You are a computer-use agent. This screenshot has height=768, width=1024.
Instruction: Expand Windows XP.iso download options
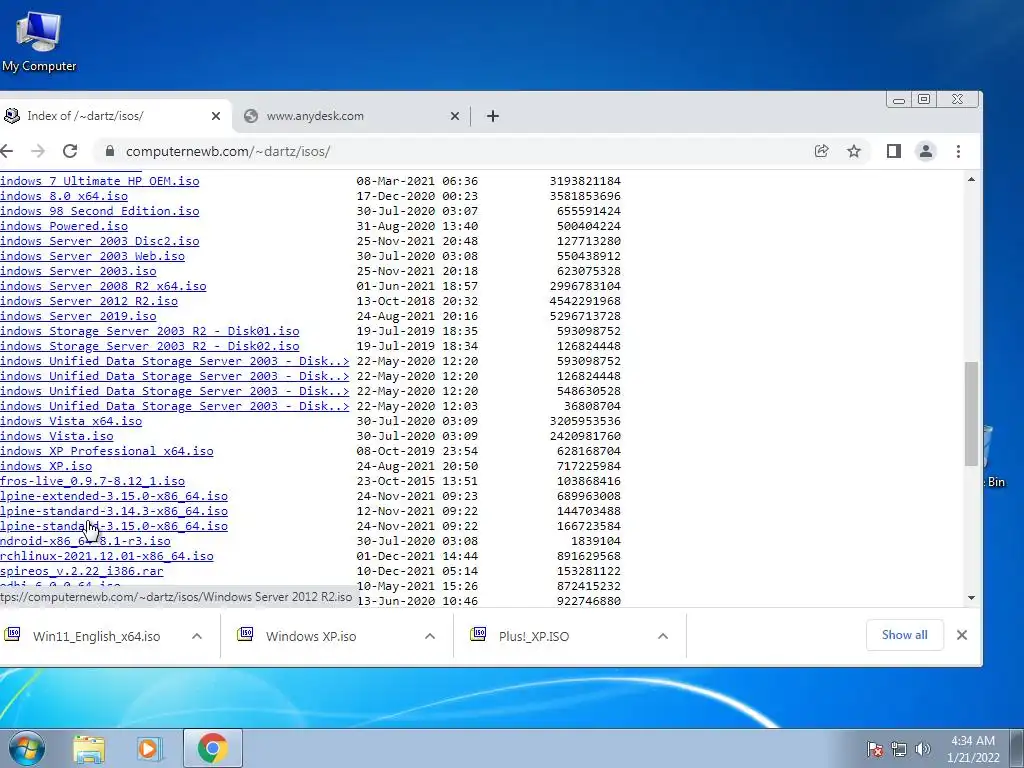[430, 636]
